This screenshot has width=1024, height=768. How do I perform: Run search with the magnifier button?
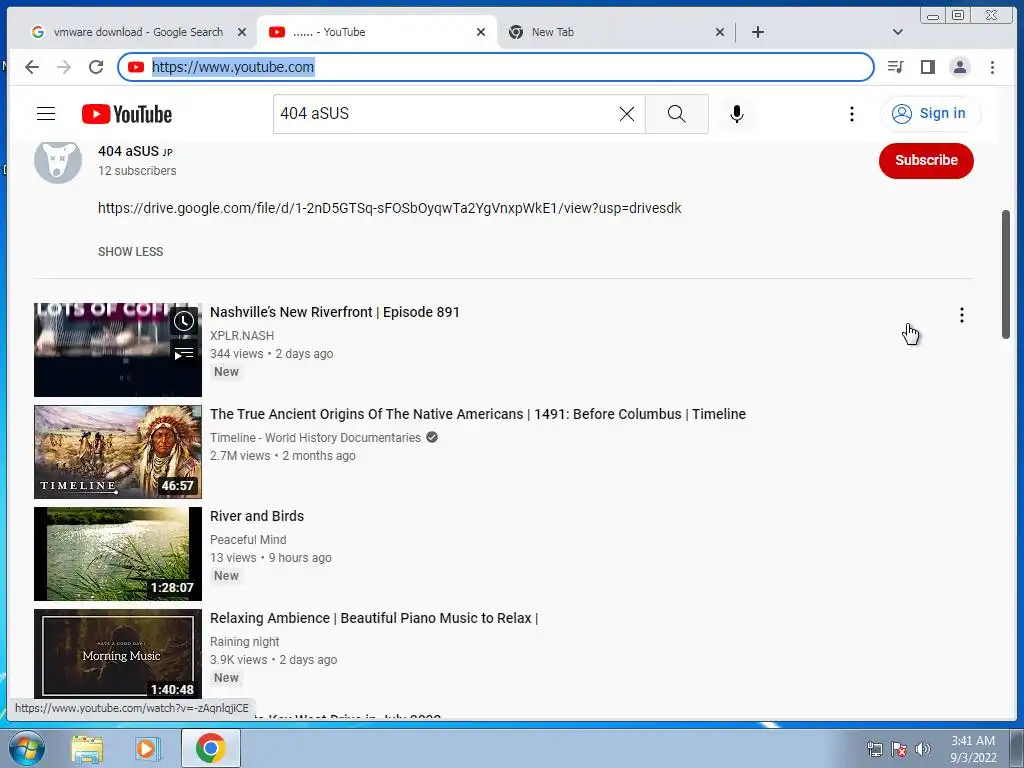point(677,114)
